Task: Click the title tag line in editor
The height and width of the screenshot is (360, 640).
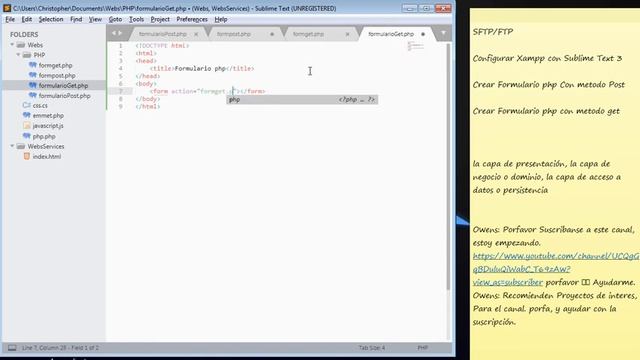Action: tap(202, 69)
